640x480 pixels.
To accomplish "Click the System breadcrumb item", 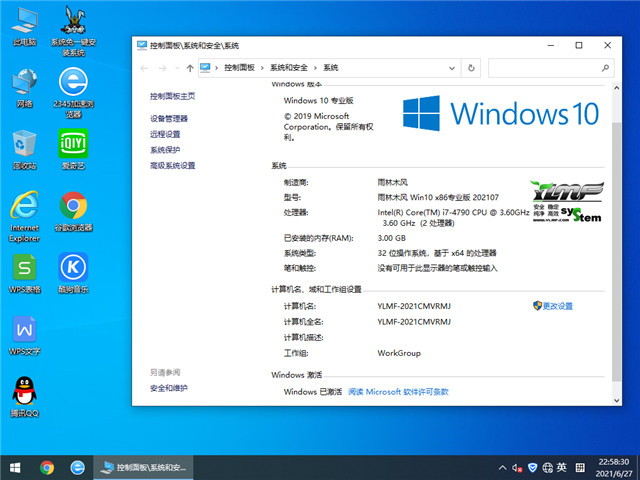I will 331,68.
